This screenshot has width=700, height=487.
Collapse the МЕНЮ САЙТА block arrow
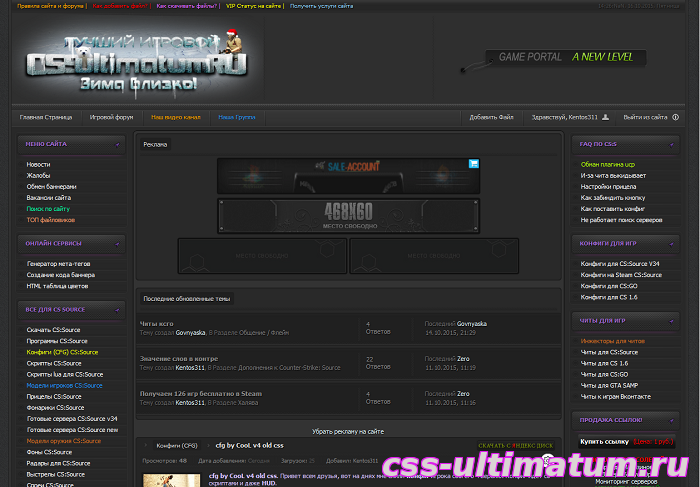pos(117,145)
